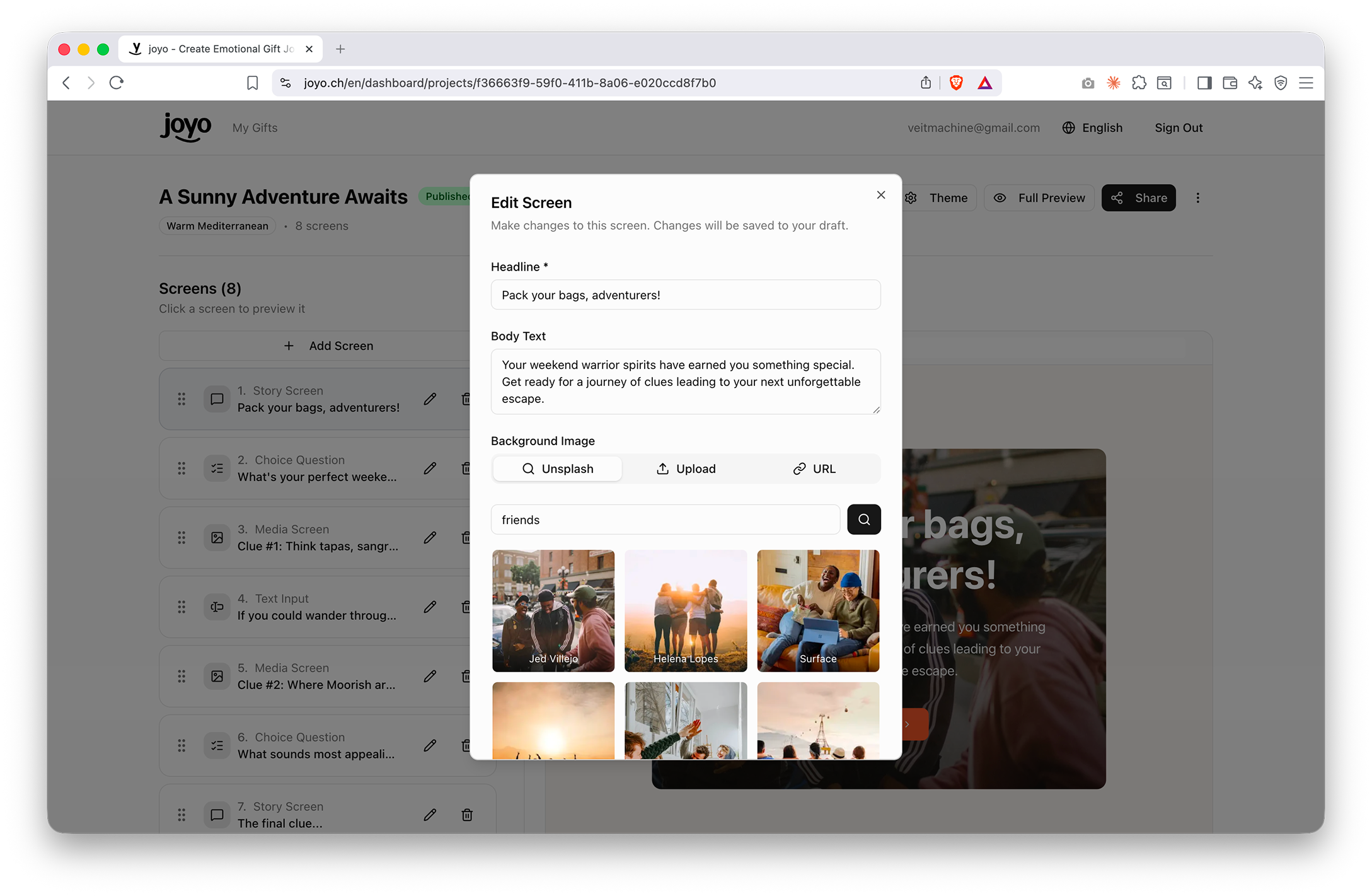The image size is (1372, 896).
Task: Open the English language selector
Action: [1093, 128]
